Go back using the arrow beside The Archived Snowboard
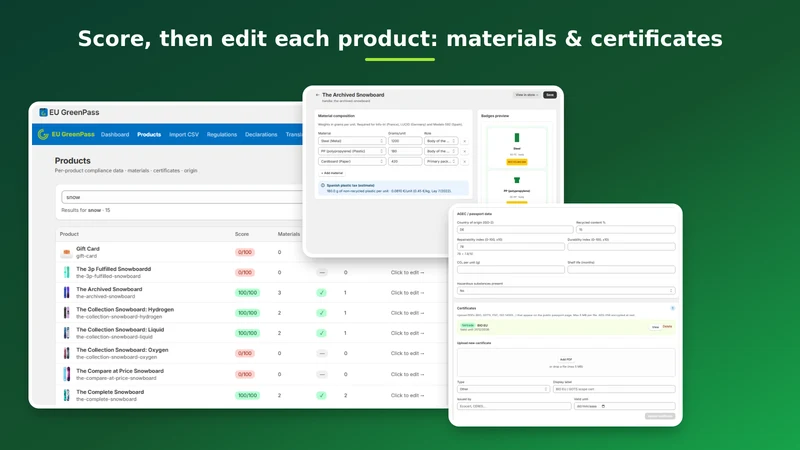Screen dimensions: 800x450 pyautogui.click(x=317, y=95)
